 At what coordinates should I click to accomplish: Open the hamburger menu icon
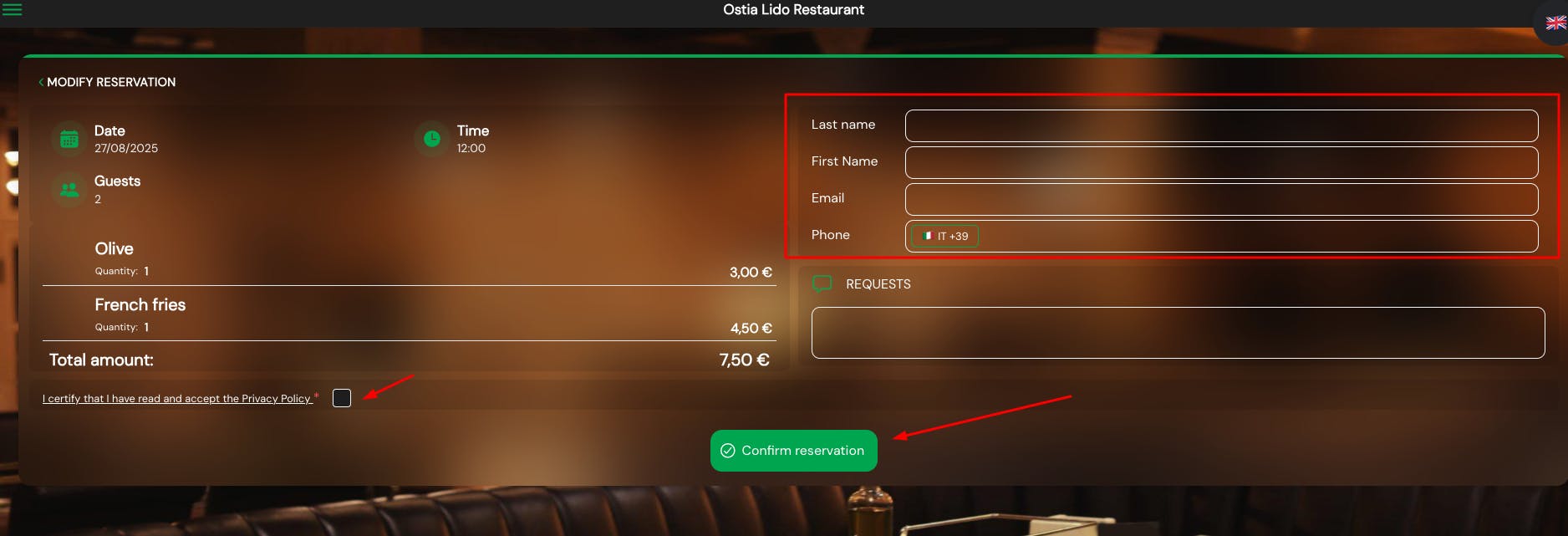pyautogui.click(x=12, y=10)
